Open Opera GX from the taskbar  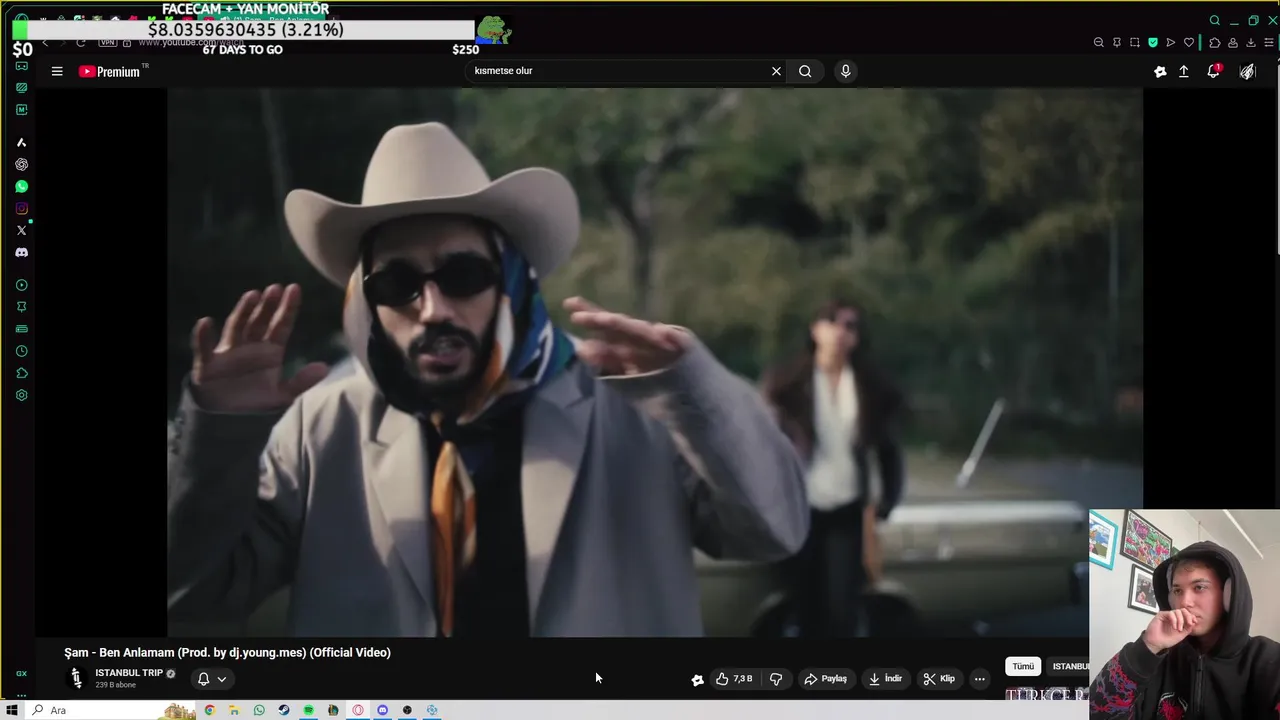coord(358,710)
